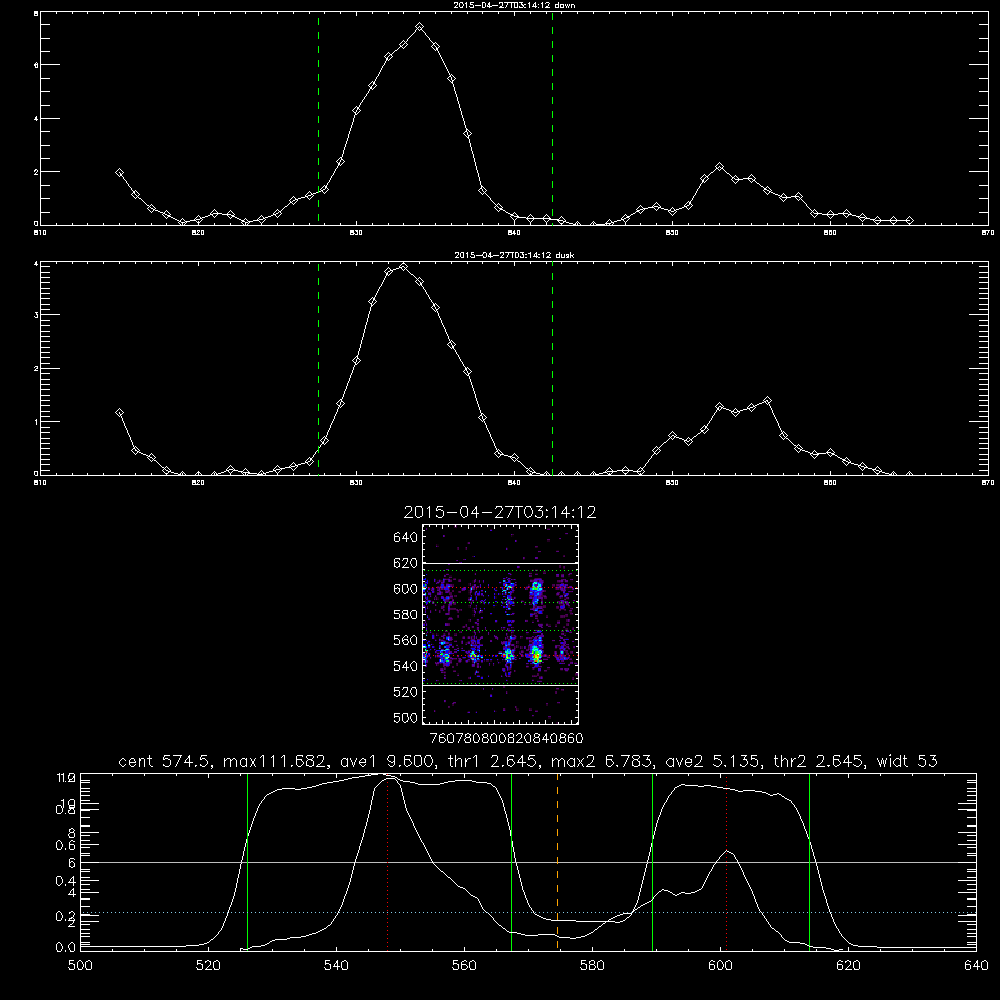Select the secondary peak marker near 856 in dusk plot
1000x1000 pixels.
[767, 401]
